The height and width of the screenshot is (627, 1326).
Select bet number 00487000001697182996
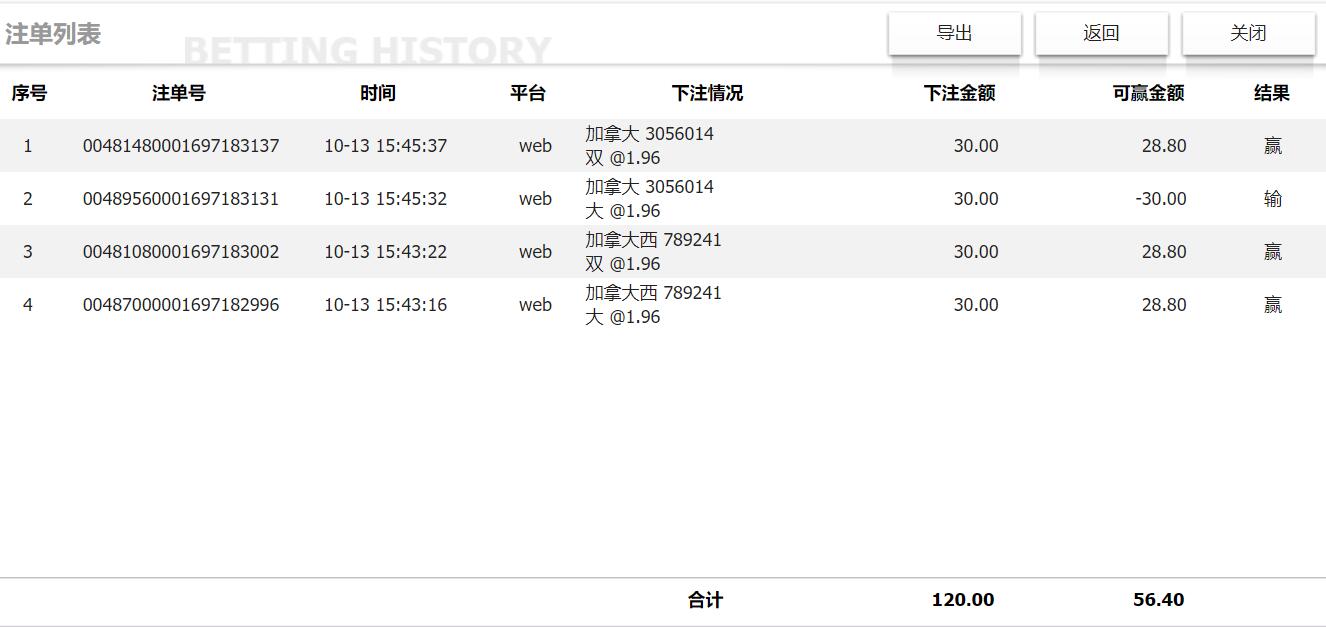pyautogui.click(x=181, y=305)
